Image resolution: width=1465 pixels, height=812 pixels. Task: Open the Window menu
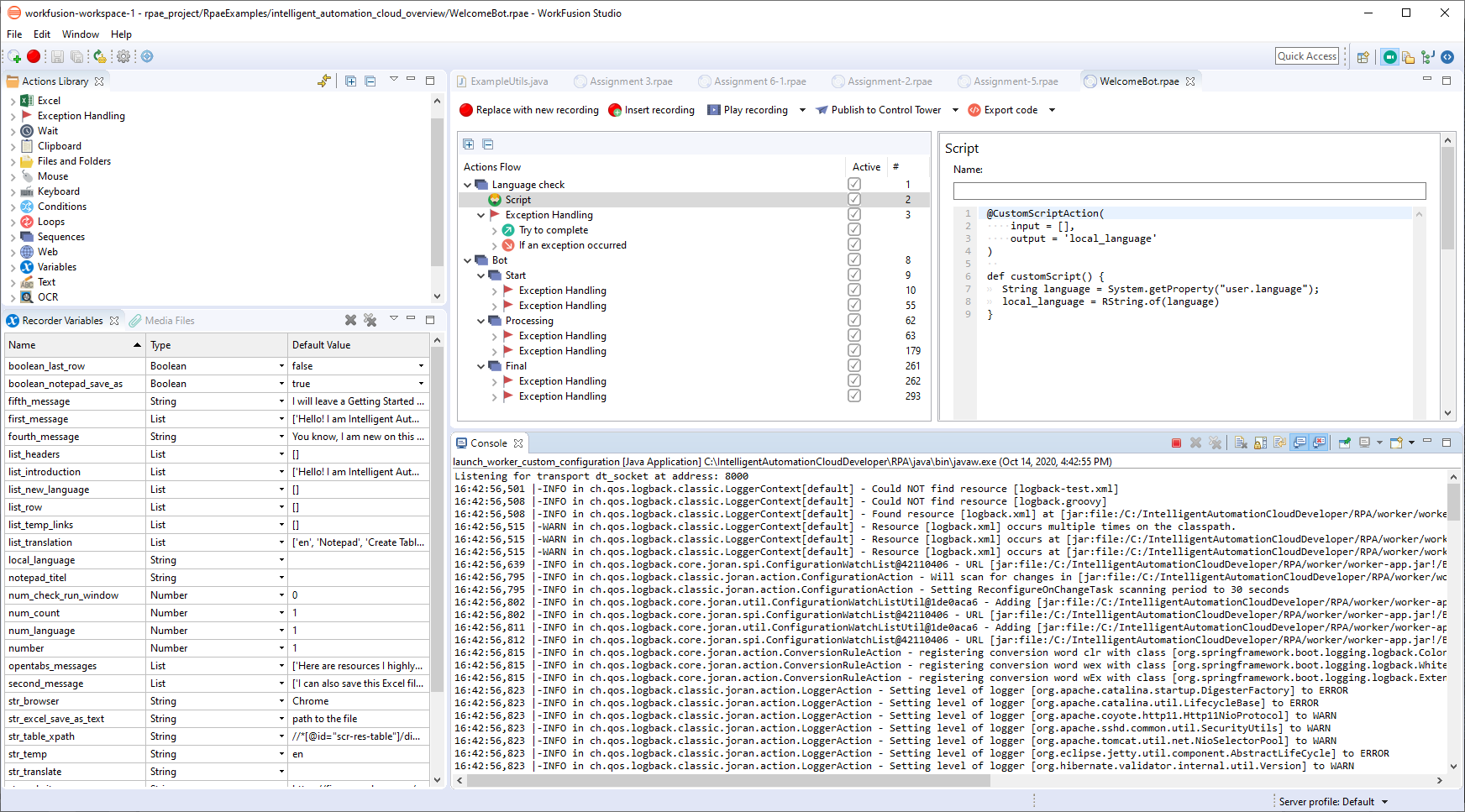tap(81, 34)
